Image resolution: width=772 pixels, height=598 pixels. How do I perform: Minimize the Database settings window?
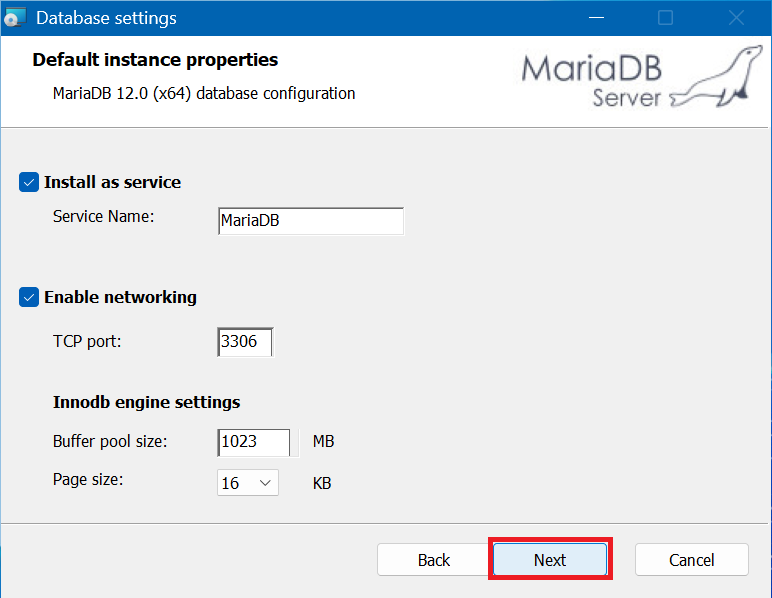pos(597,18)
